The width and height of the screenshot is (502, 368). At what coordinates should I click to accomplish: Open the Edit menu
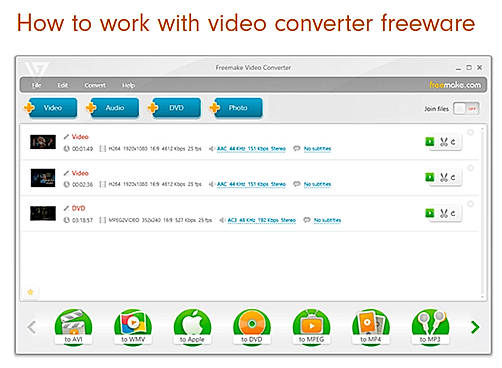tap(62, 85)
